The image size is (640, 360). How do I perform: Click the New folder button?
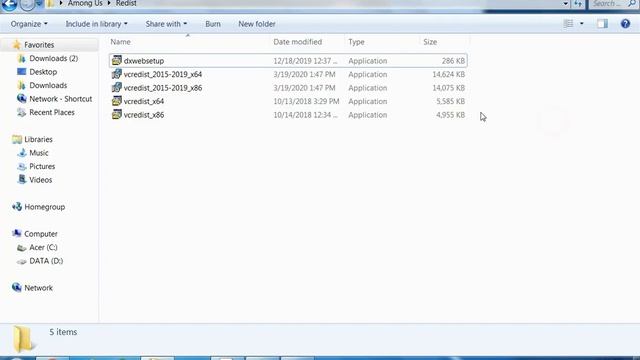[x=257, y=24]
